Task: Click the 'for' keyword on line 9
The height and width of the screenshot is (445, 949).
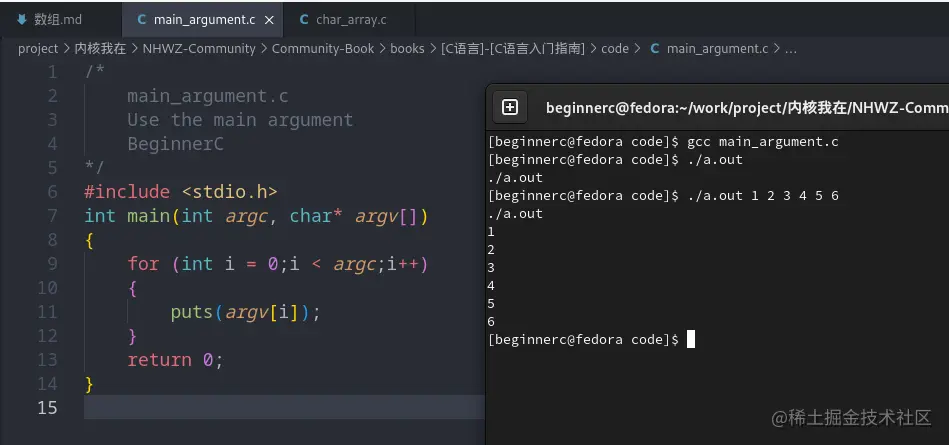Action: pos(143,264)
